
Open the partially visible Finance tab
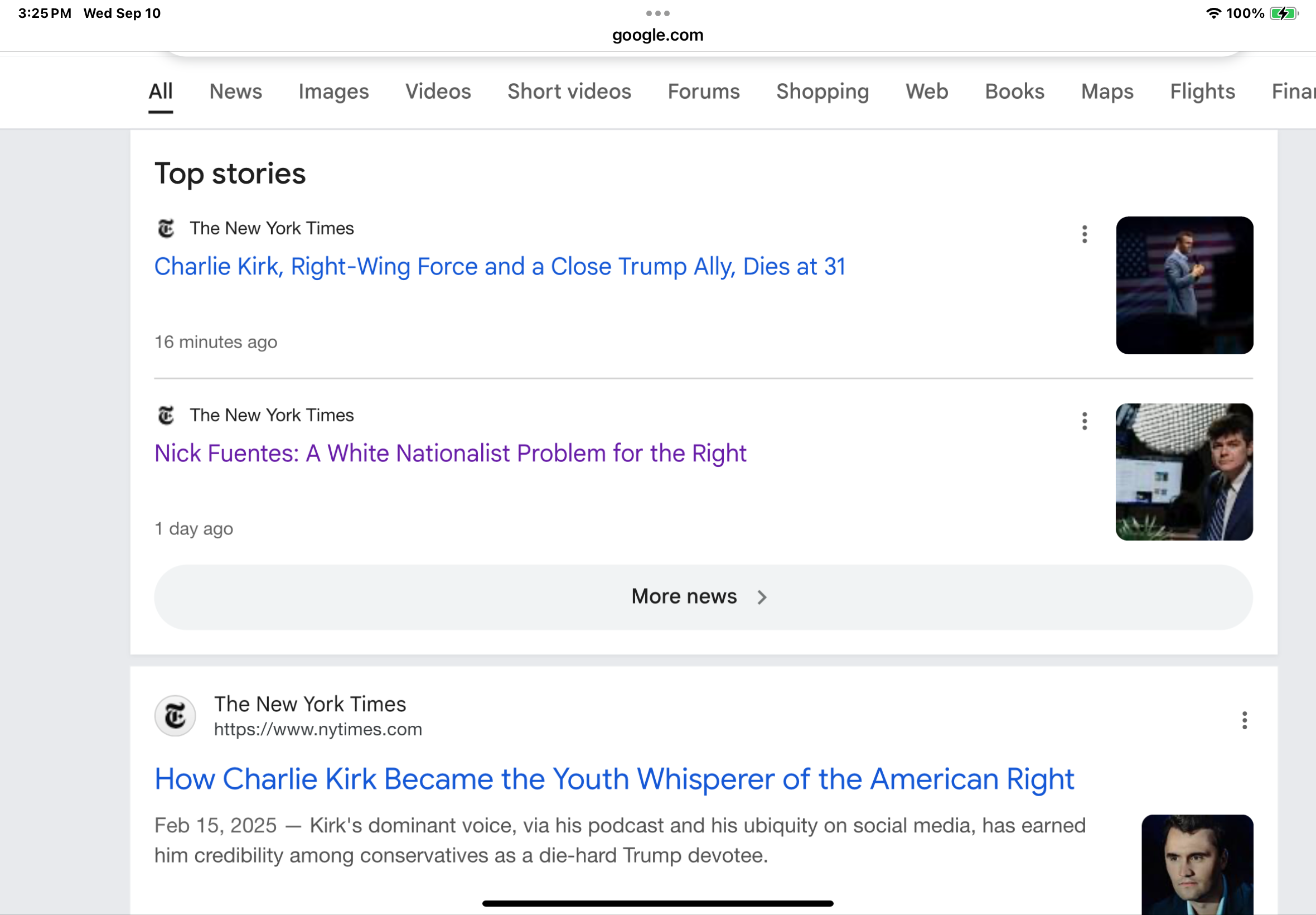click(1293, 92)
